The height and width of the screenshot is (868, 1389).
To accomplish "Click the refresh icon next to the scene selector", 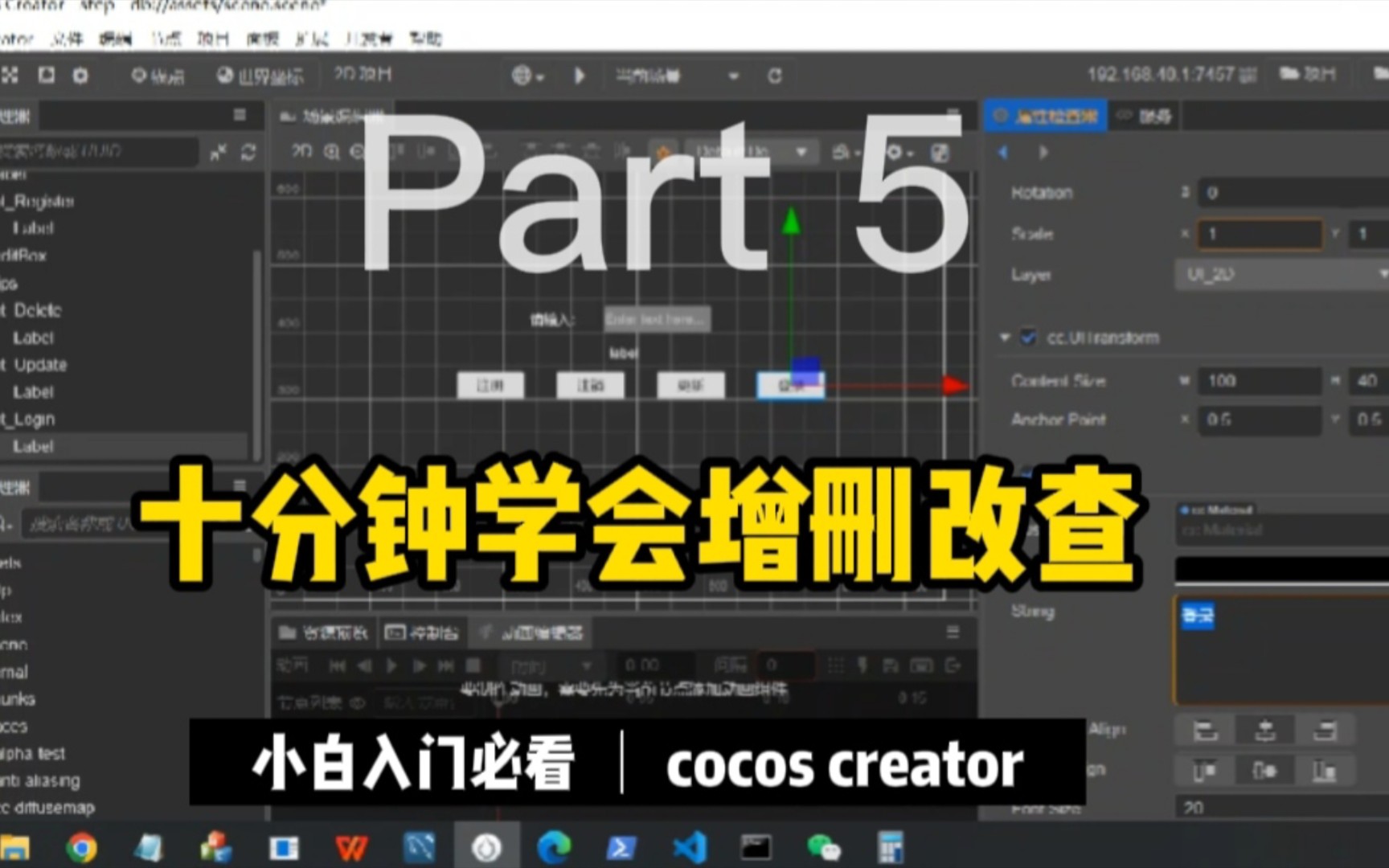I will (774, 75).
